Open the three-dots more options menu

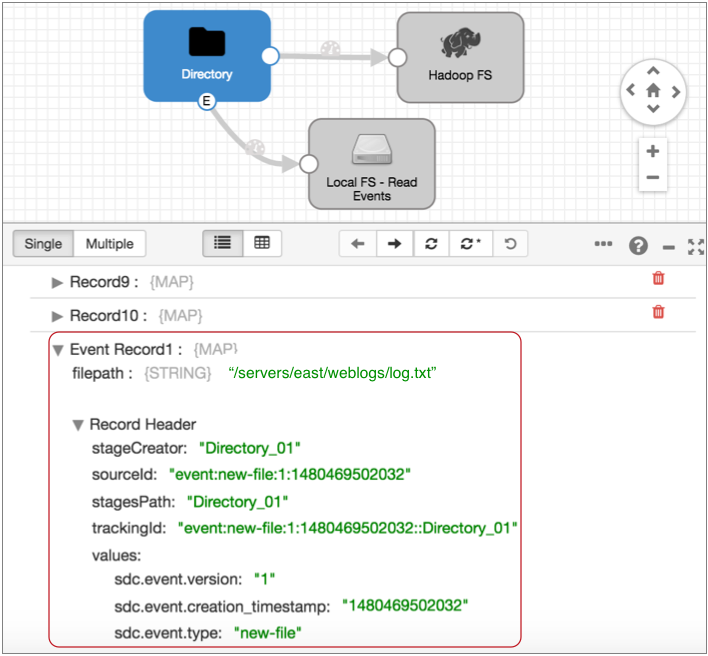click(603, 244)
